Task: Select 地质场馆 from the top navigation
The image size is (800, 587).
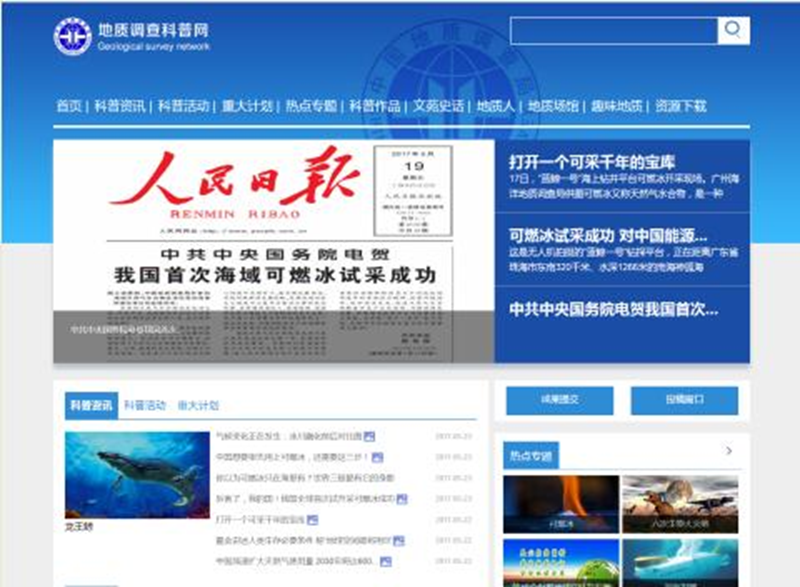Action: 553,106
